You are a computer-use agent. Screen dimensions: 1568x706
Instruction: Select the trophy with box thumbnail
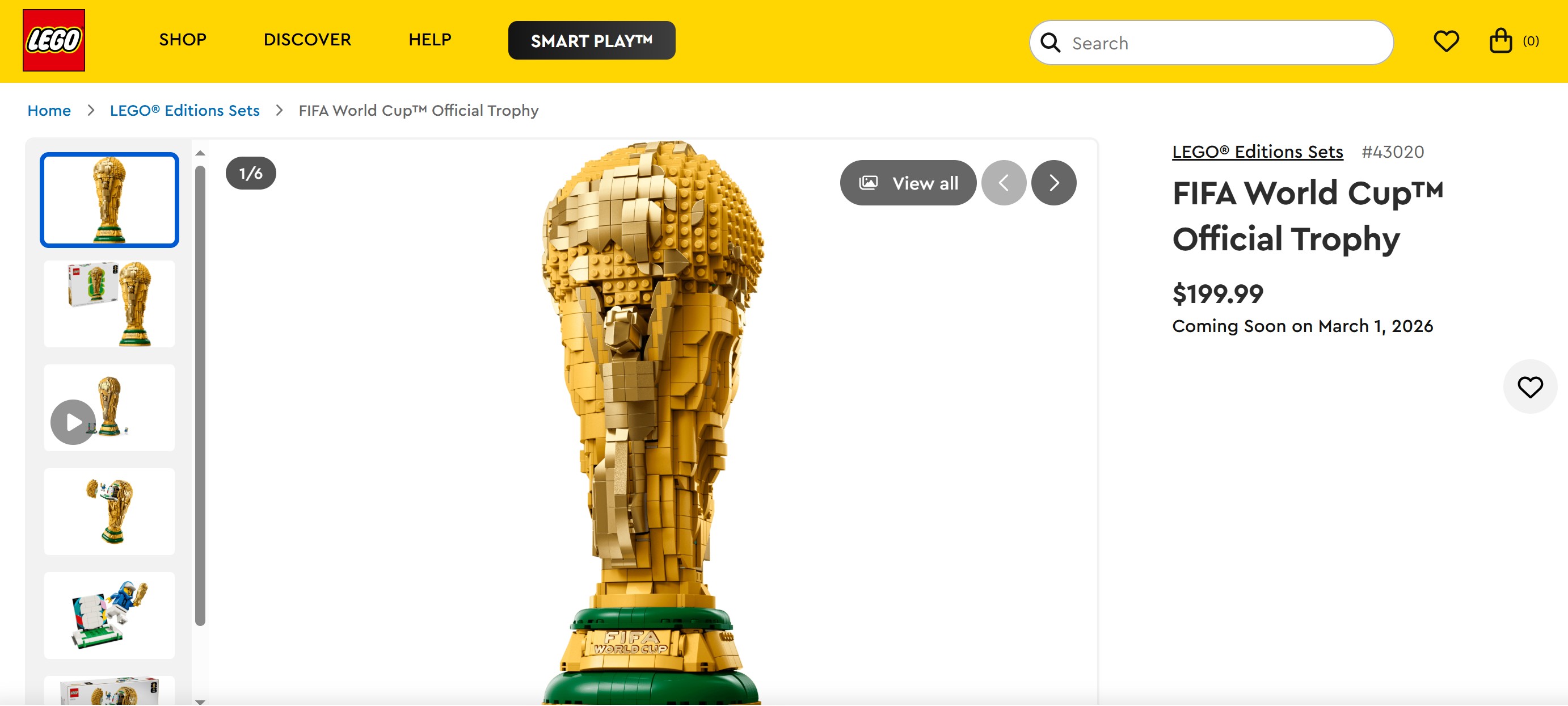point(109,304)
